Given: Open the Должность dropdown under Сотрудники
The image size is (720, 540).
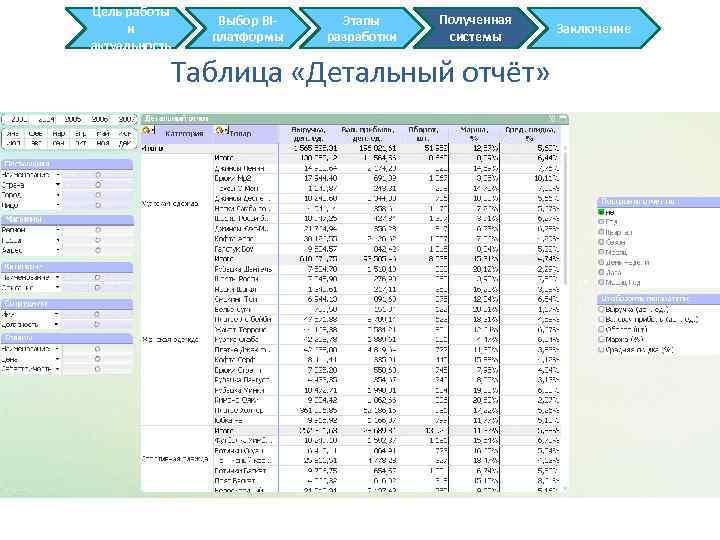Looking at the screenshot, I should click(x=56, y=324).
